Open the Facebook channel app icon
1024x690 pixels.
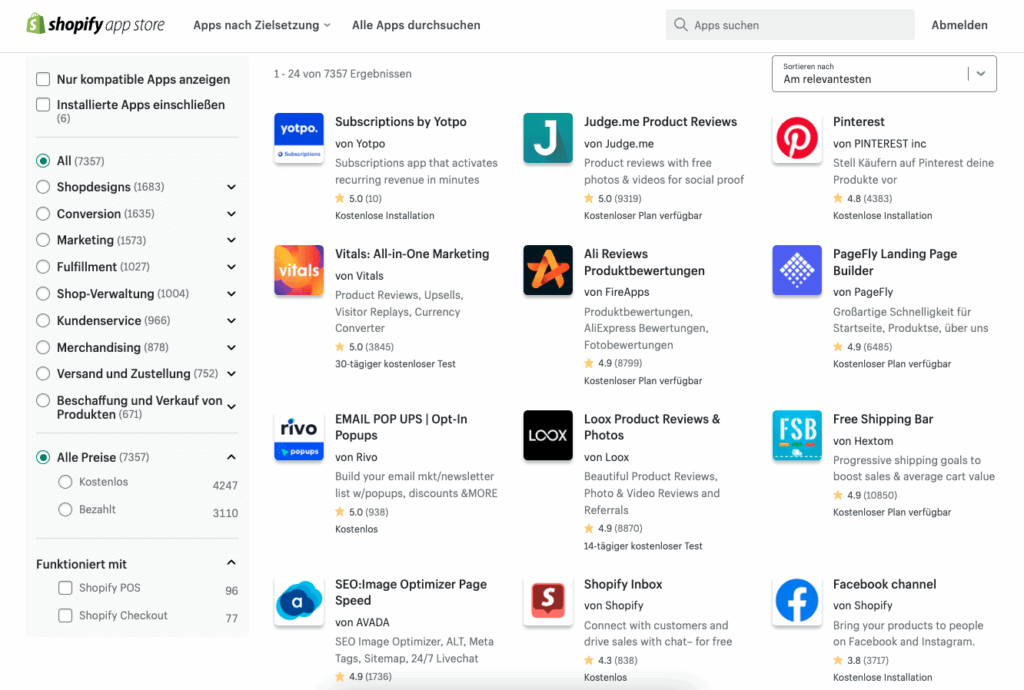[797, 601]
